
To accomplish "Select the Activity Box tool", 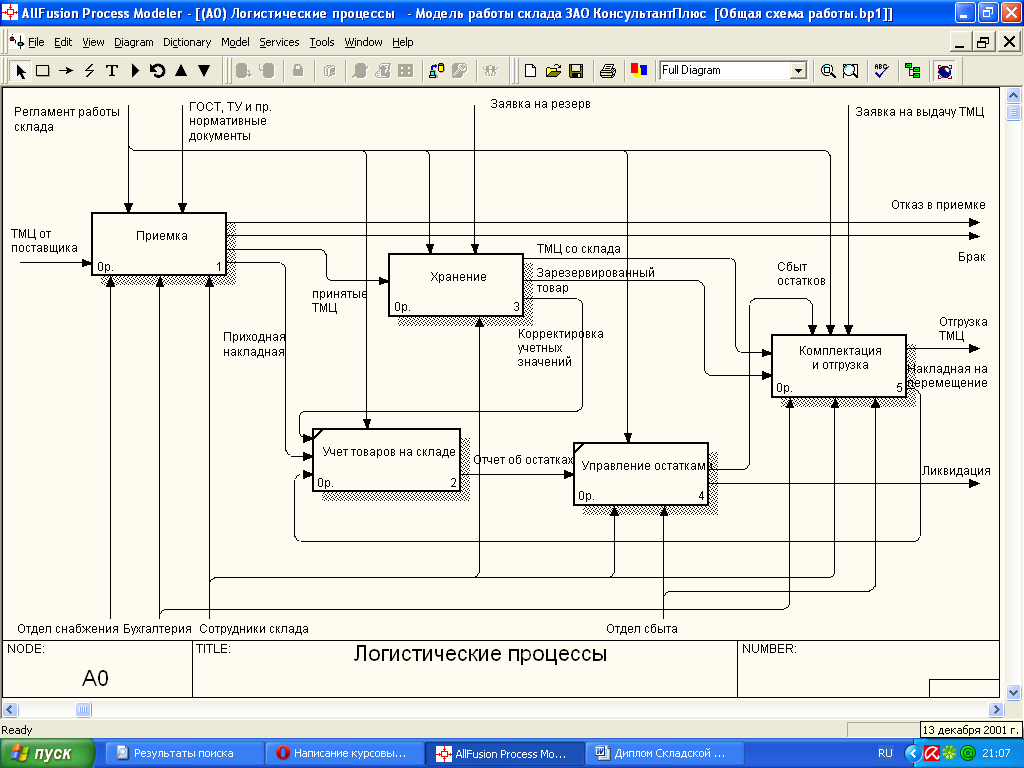I will [43, 71].
